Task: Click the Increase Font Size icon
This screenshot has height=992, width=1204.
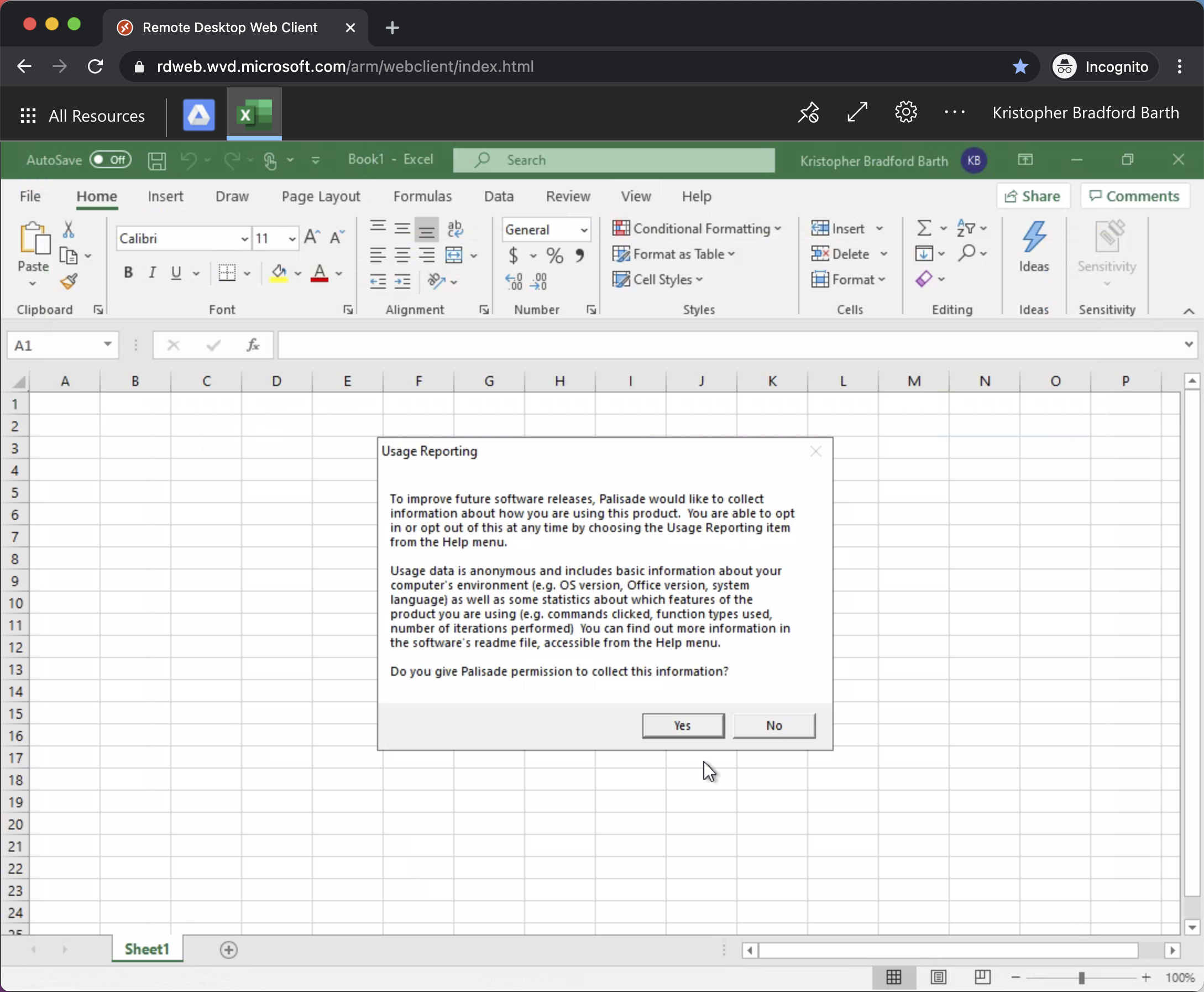Action: pos(312,237)
